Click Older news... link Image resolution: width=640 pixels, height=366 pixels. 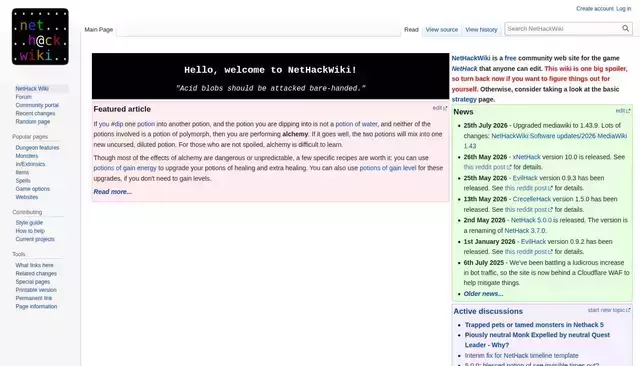point(483,293)
